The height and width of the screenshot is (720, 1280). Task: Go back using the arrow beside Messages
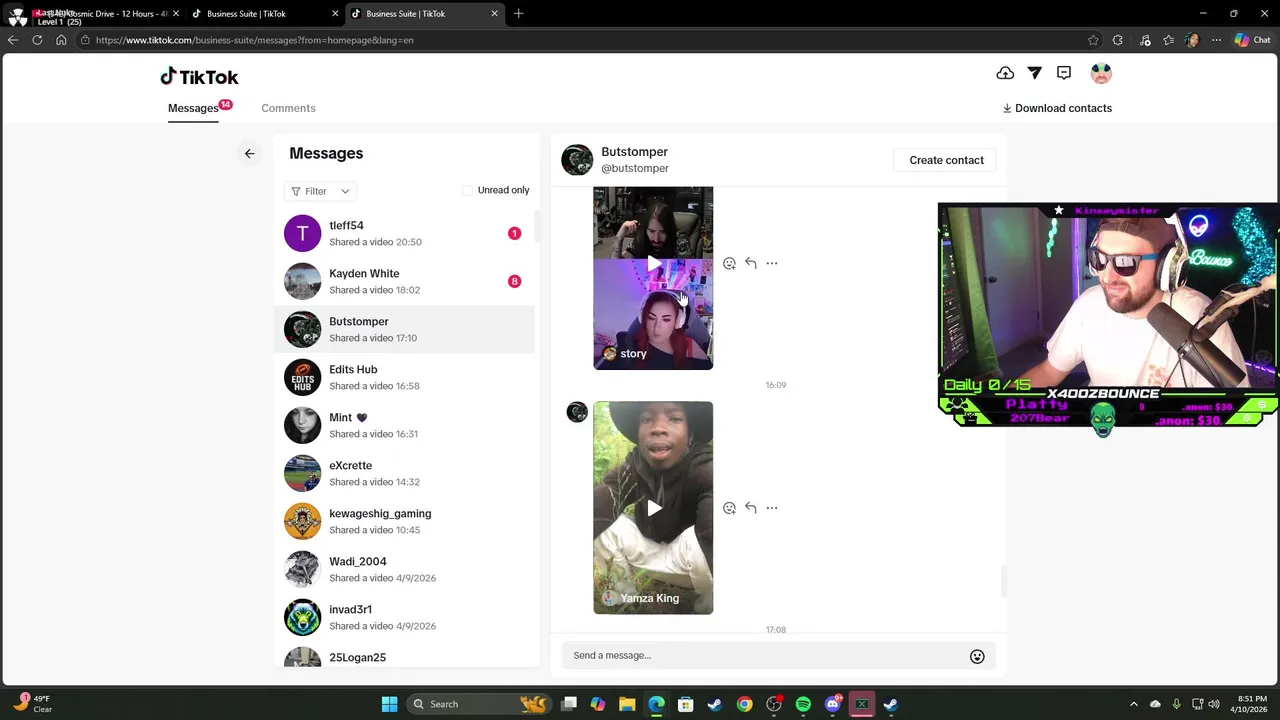click(x=250, y=153)
